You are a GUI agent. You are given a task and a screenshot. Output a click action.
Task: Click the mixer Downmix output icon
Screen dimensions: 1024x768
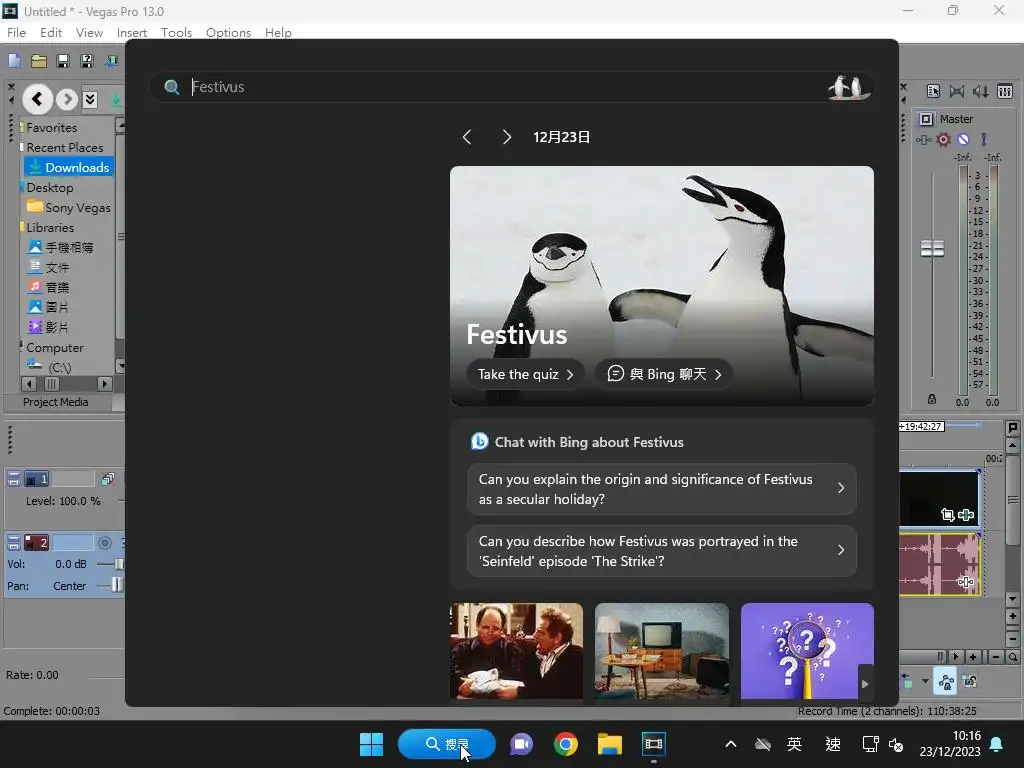(957, 91)
